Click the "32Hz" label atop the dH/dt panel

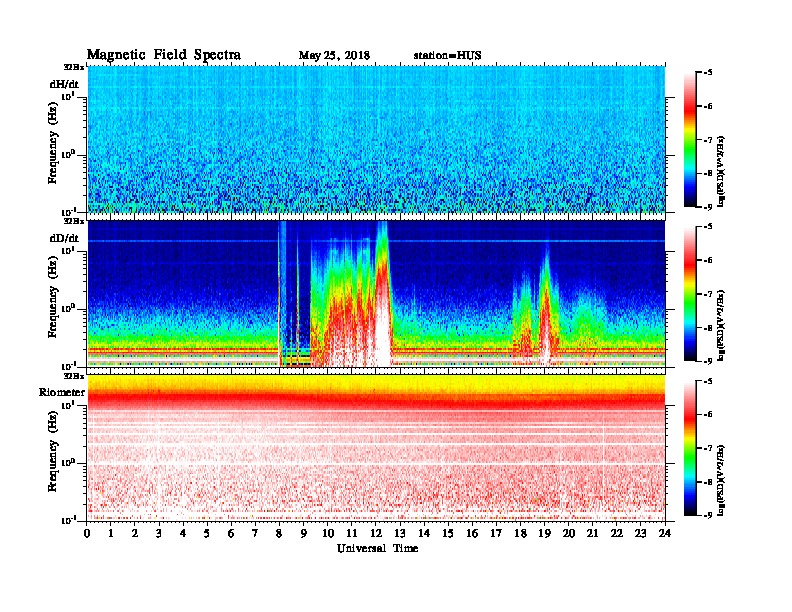74,67
